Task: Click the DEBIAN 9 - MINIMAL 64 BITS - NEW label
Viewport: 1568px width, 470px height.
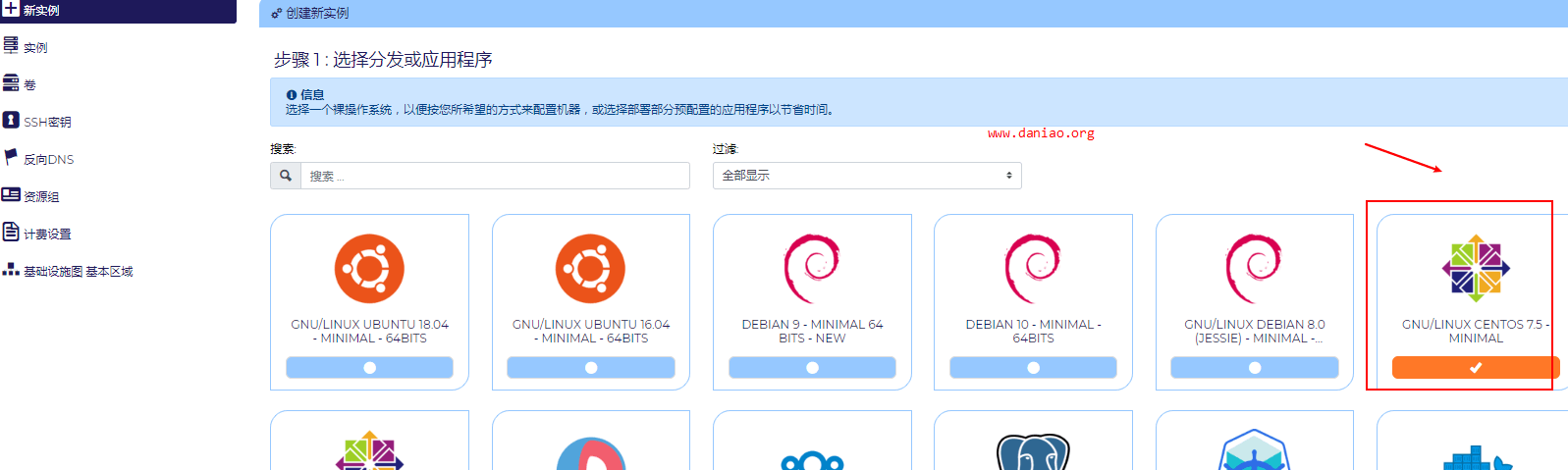Action: point(812,331)
